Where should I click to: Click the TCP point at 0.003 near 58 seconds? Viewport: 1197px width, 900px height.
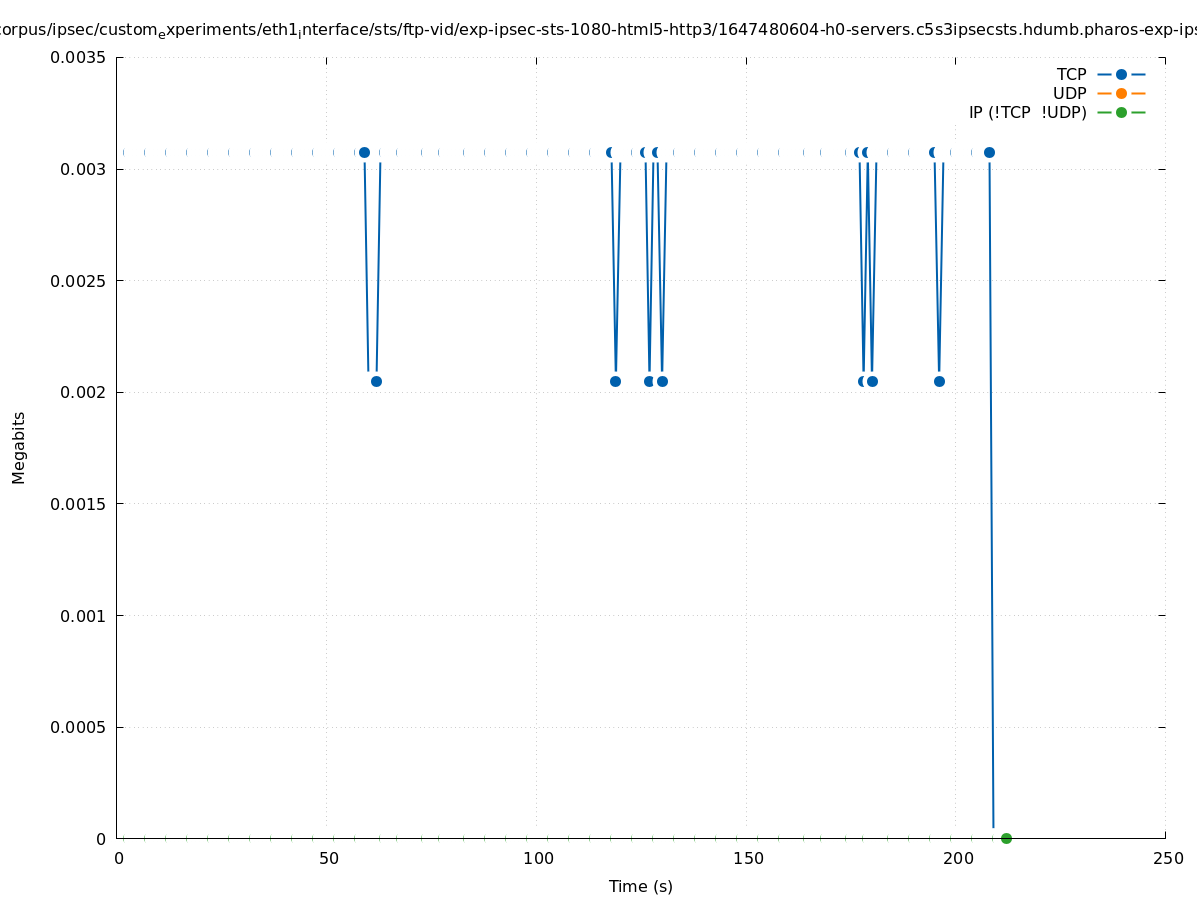click(x=364, y=153)
